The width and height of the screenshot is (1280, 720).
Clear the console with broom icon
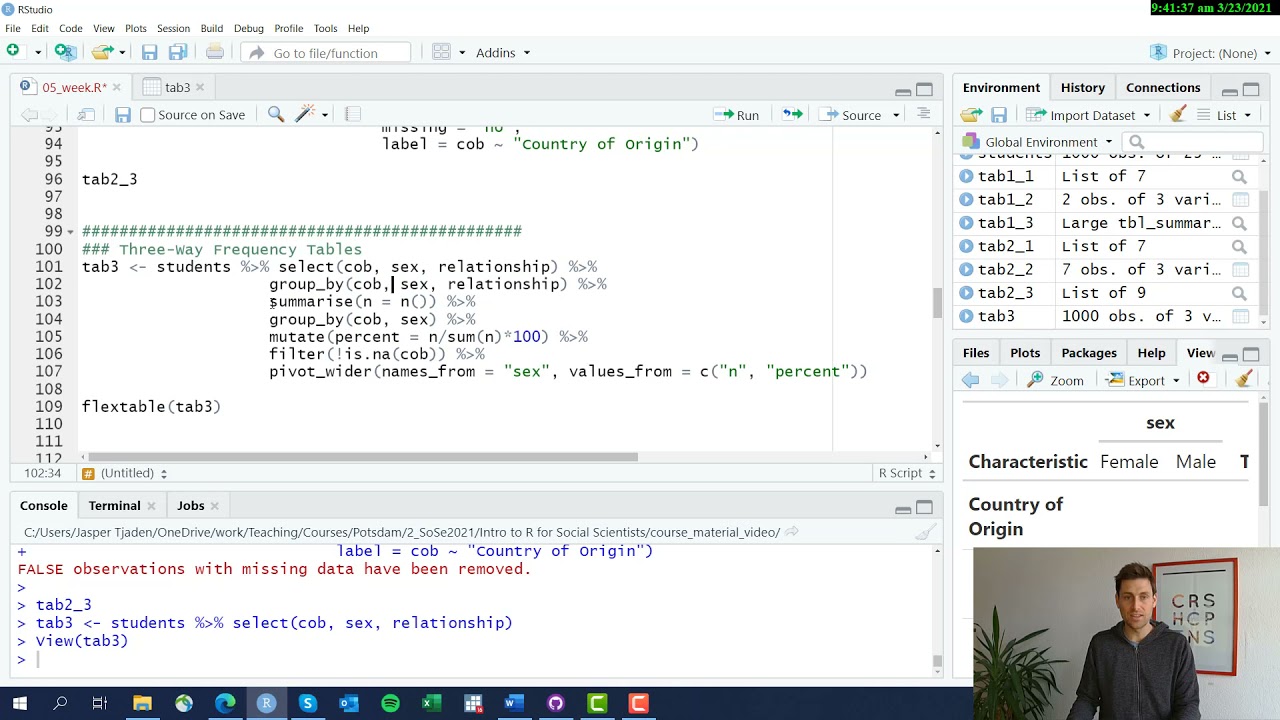926,532
